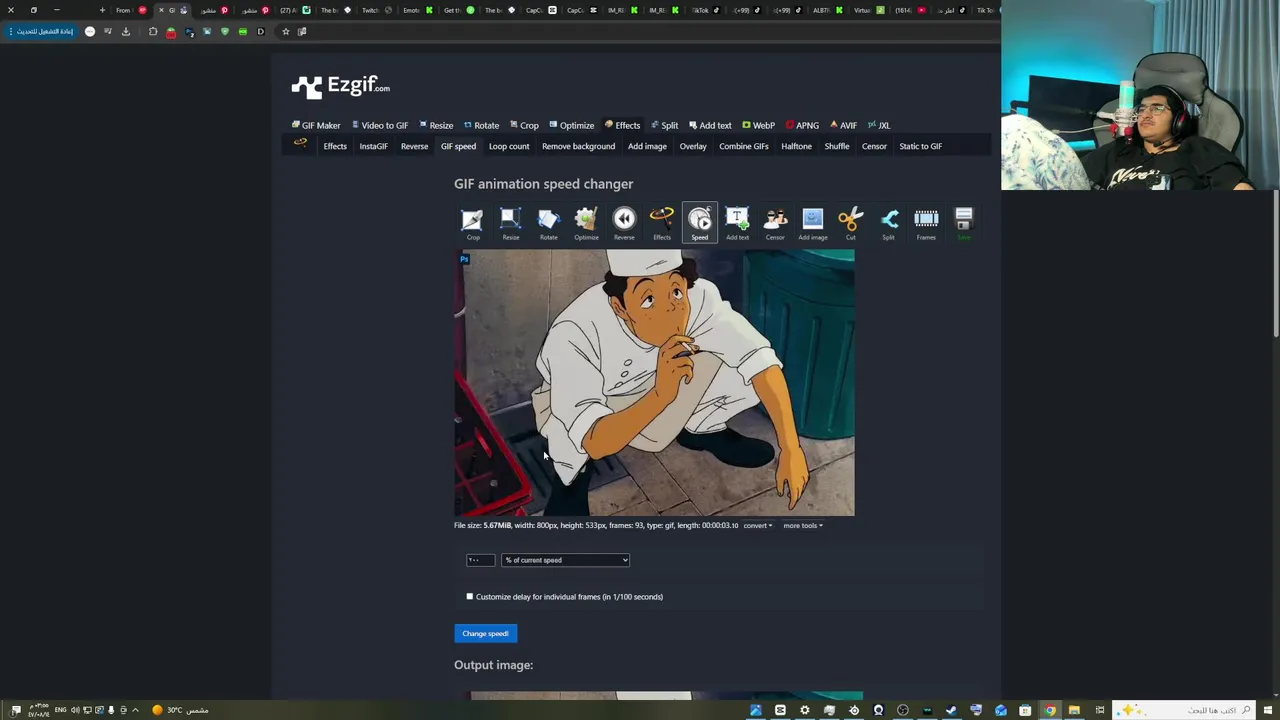Click the orange spinning icon in submenu
1280x720 pixels.
click(300, 145)
